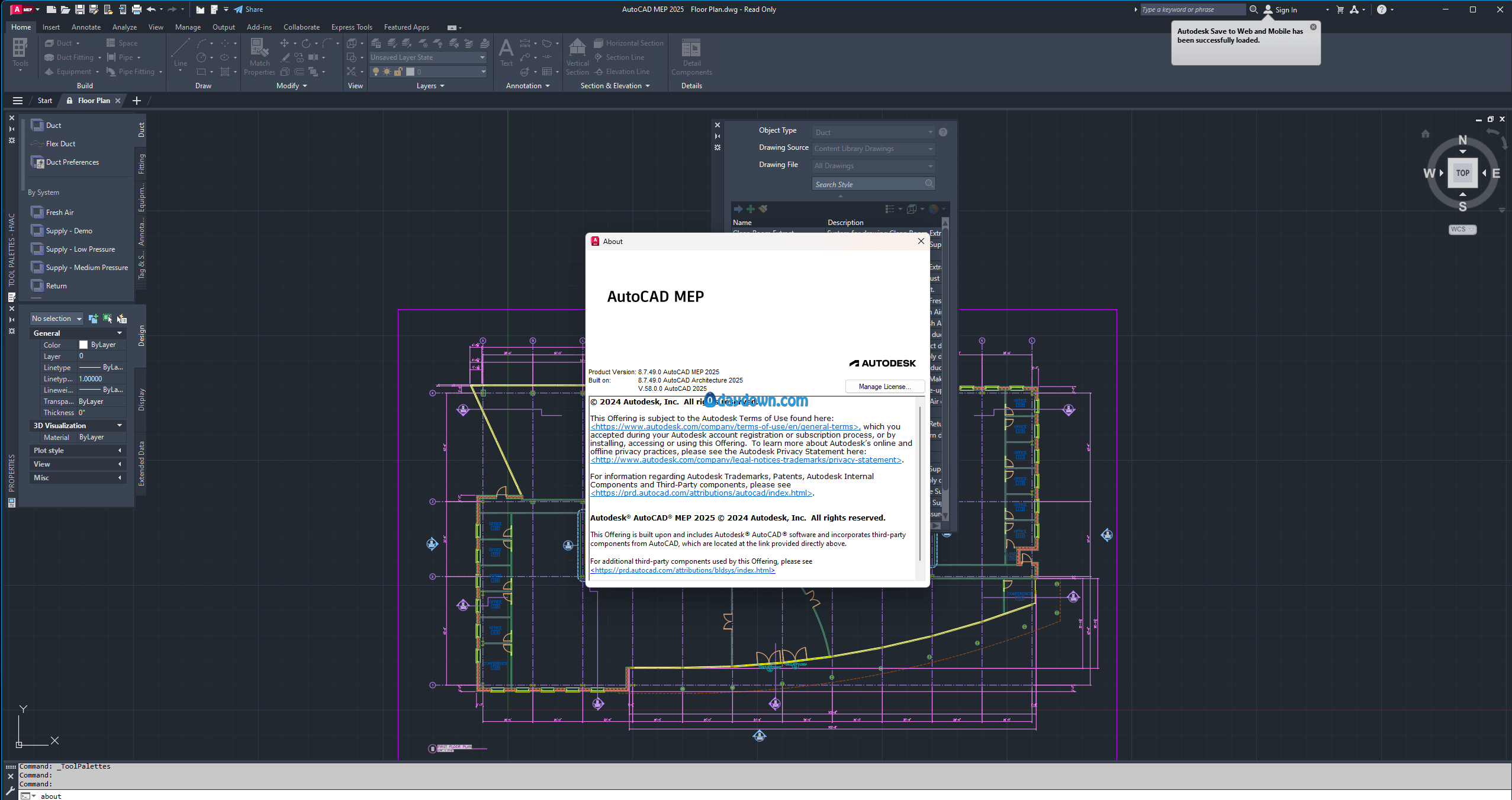Expand the Plot style section
Image resolution: width=1512 pixels, height=800 pixels.
click(x=78, y=451)
